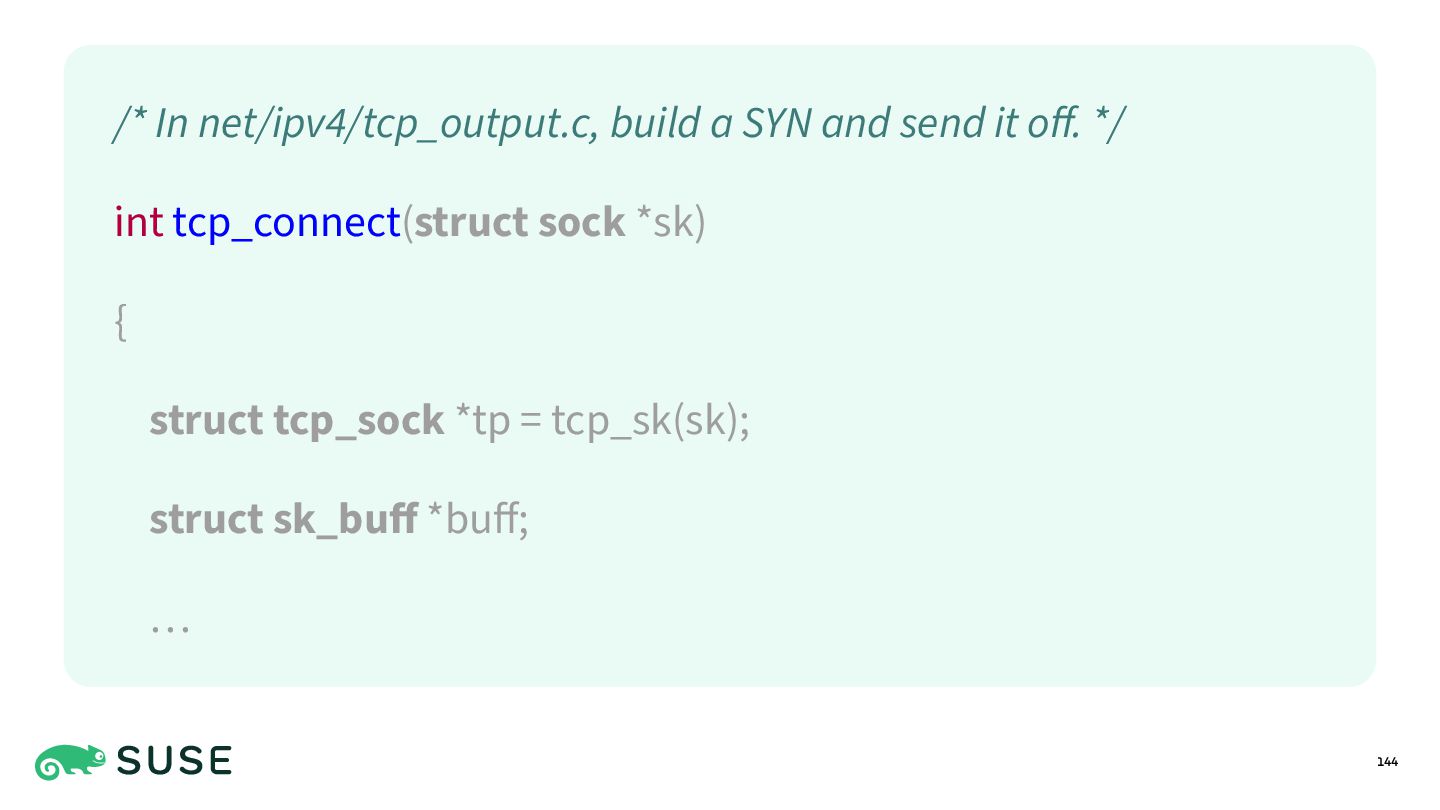
Task: Click the comment about net/ipv4/tcp_output.c
Action: click(x=620, y=123)
